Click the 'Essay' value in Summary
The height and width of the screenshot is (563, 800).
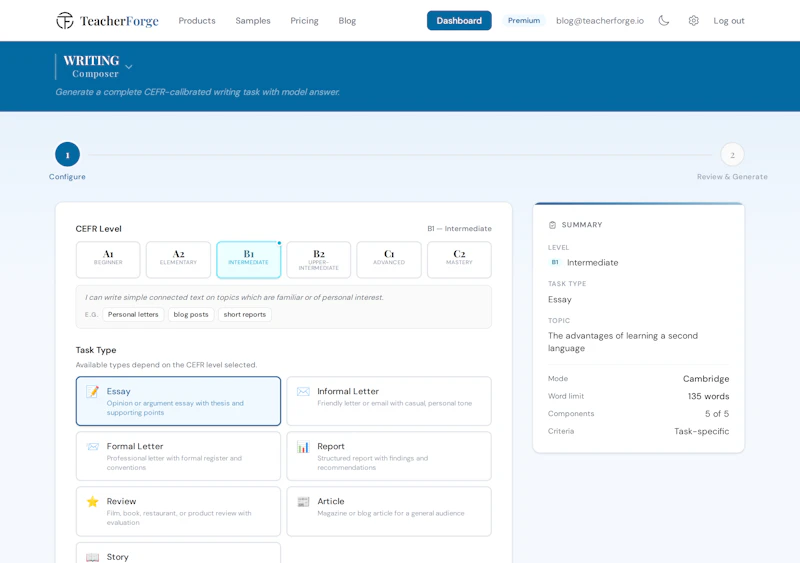pos(560,300)
